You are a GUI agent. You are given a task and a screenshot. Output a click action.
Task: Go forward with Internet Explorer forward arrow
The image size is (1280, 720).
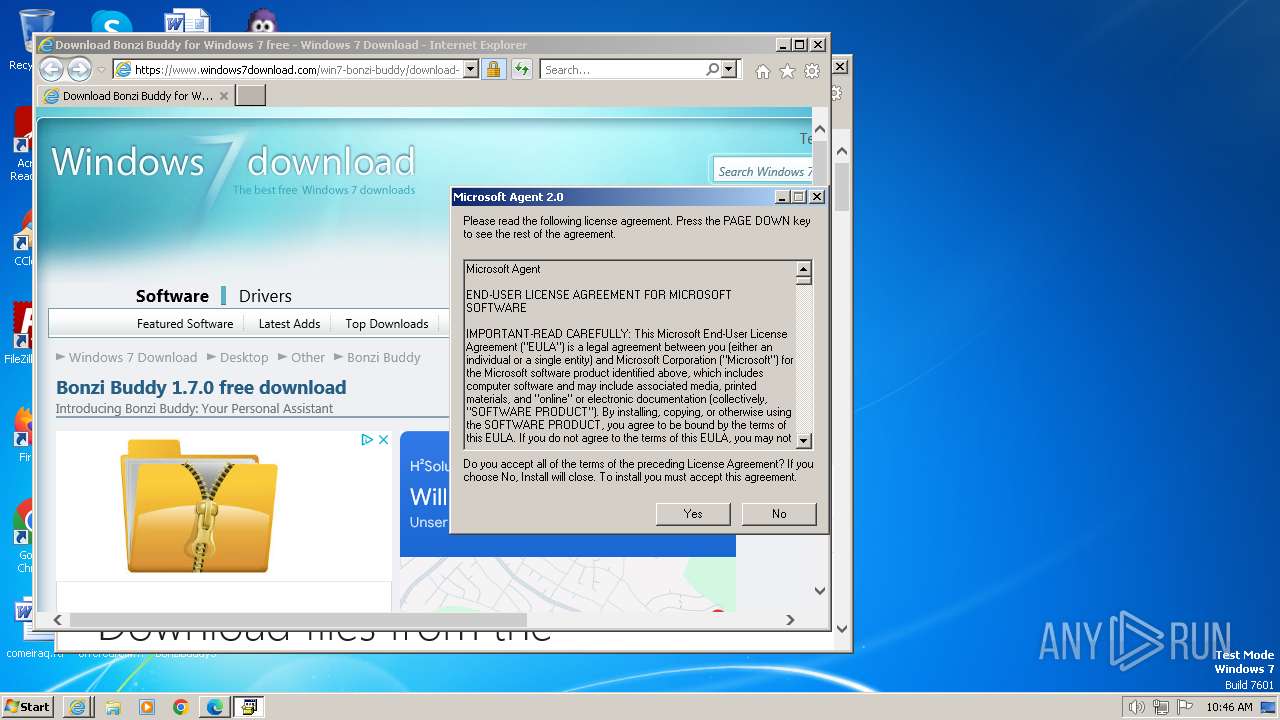click(x=79, y=69)
